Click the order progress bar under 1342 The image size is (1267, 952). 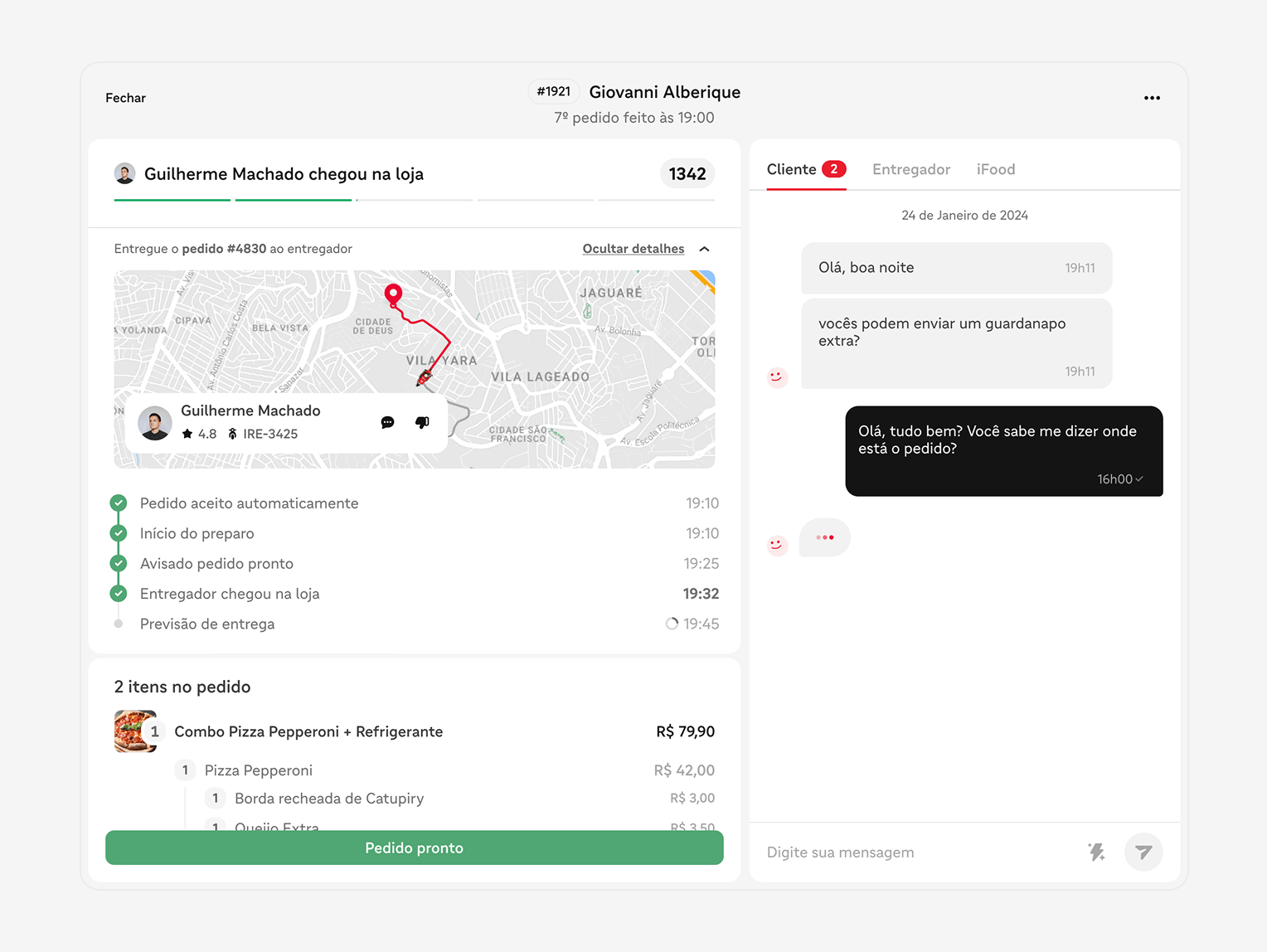tap(414, 199)
